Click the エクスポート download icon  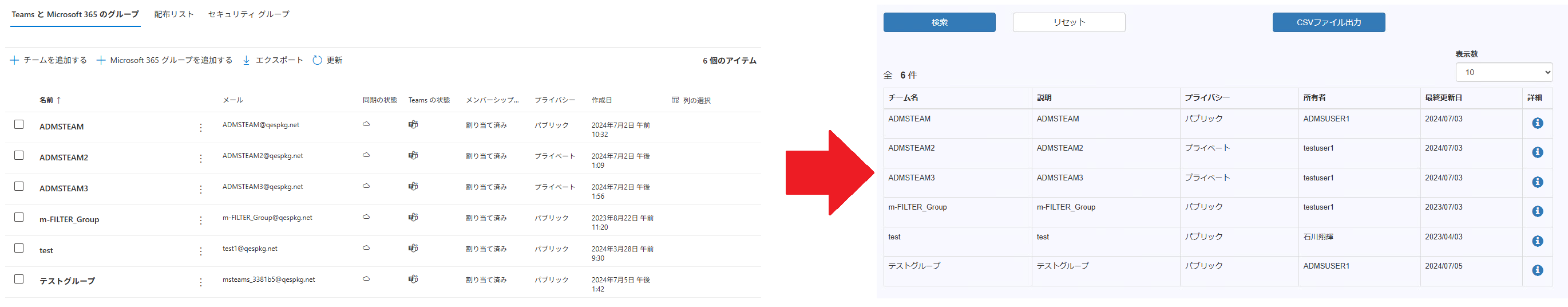point(247,60)
